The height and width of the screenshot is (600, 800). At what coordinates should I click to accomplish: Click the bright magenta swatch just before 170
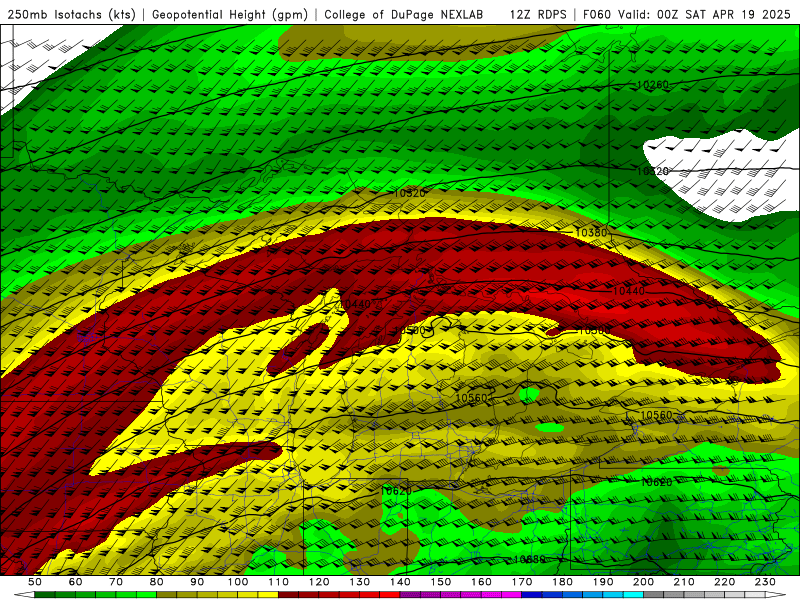click(511, 595)
